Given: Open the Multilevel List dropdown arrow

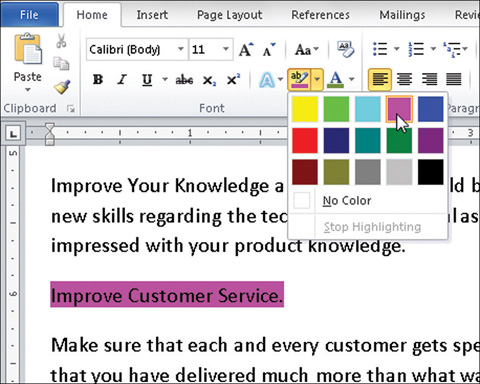Looking at the screenshot, I should [x=465, y=49].
